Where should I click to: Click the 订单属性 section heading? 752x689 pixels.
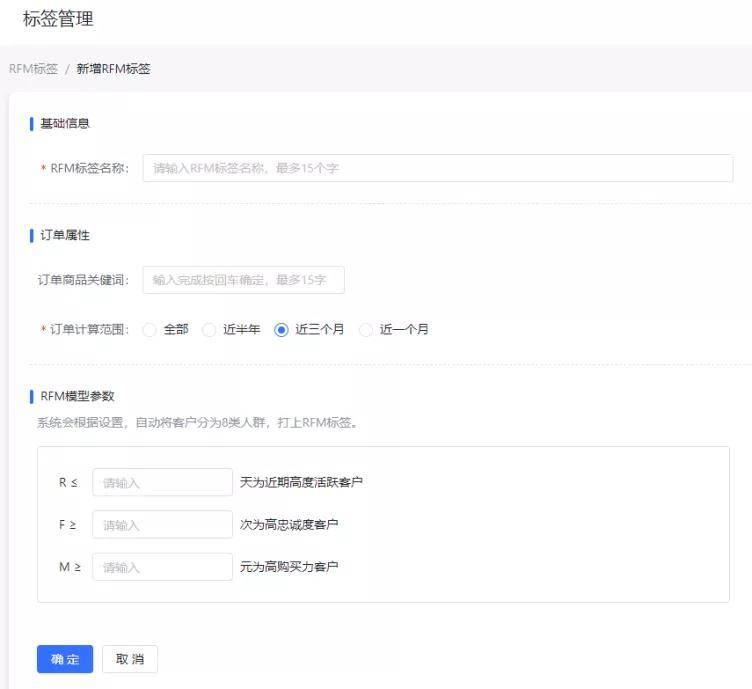(x=65, y=235)
